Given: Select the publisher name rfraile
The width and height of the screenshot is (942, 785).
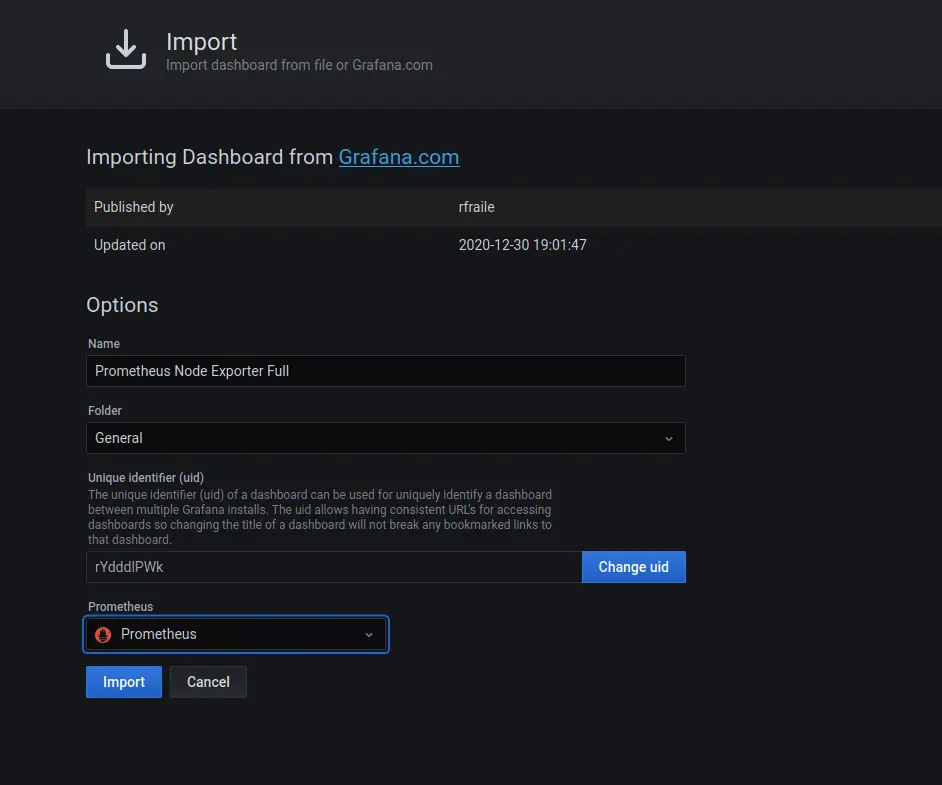Looking at the screenshot, I should click(476, 207).
